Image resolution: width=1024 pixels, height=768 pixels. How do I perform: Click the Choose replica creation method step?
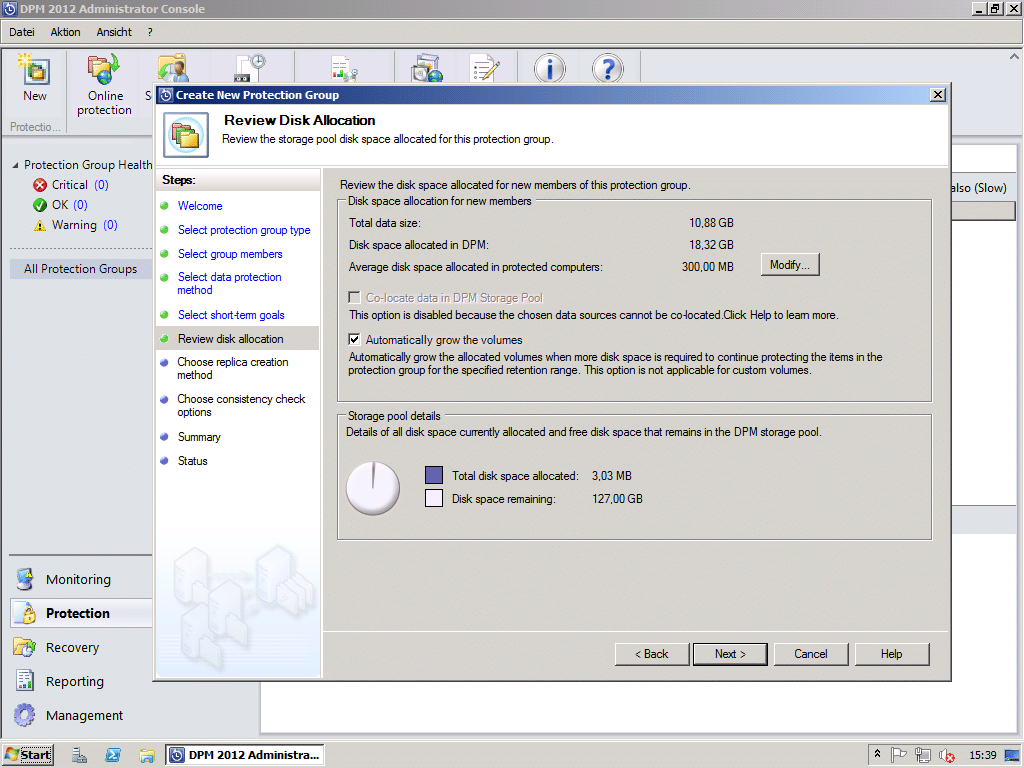coord(232,368)
